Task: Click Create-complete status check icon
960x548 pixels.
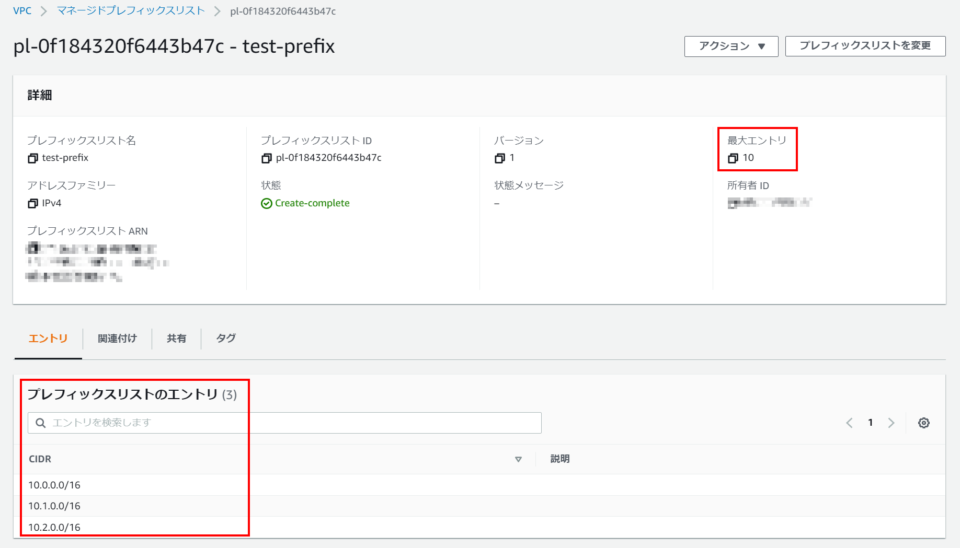Action: point(266,203)
